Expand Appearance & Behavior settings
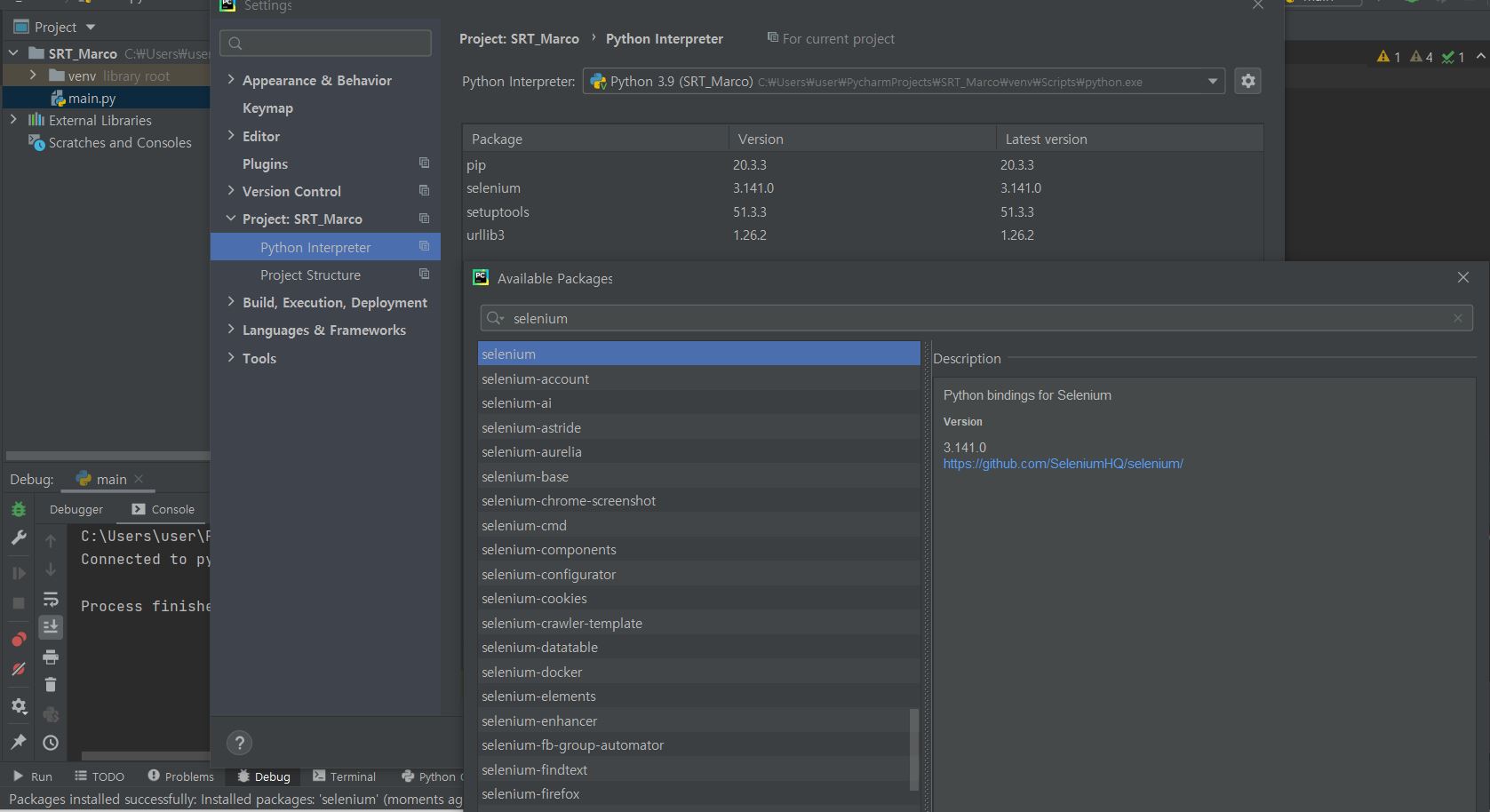This screenshot has width=1490, height=812. pos(231,79)
